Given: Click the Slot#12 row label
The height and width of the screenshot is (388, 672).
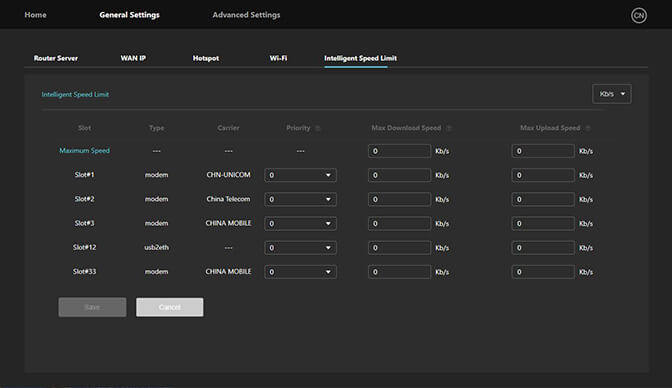Looking at the screenshot, I should [84, 247].
